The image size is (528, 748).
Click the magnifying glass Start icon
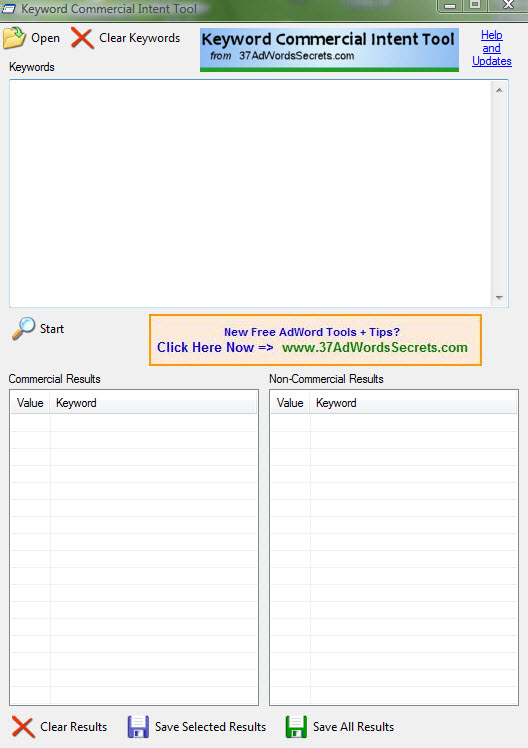point(23,329)
